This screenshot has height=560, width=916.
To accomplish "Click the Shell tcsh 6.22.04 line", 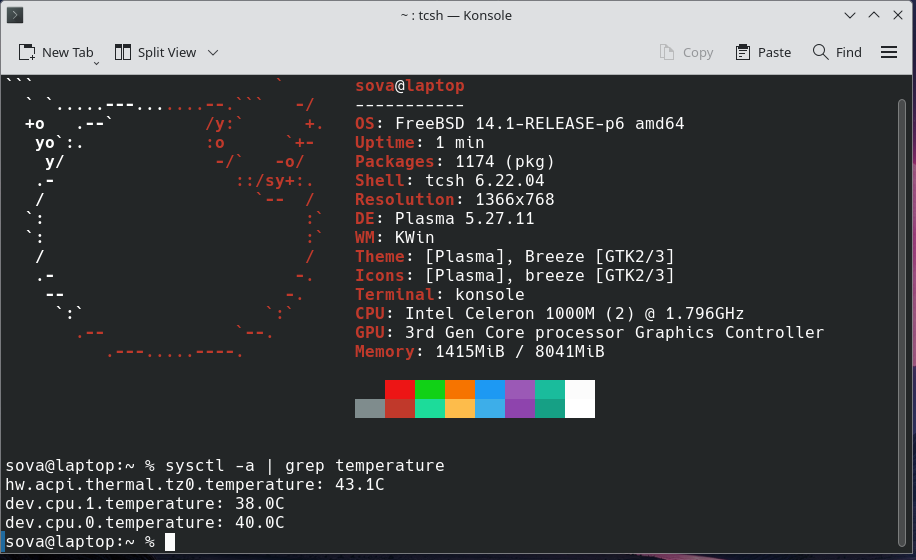I will click(x=450, y=180).
